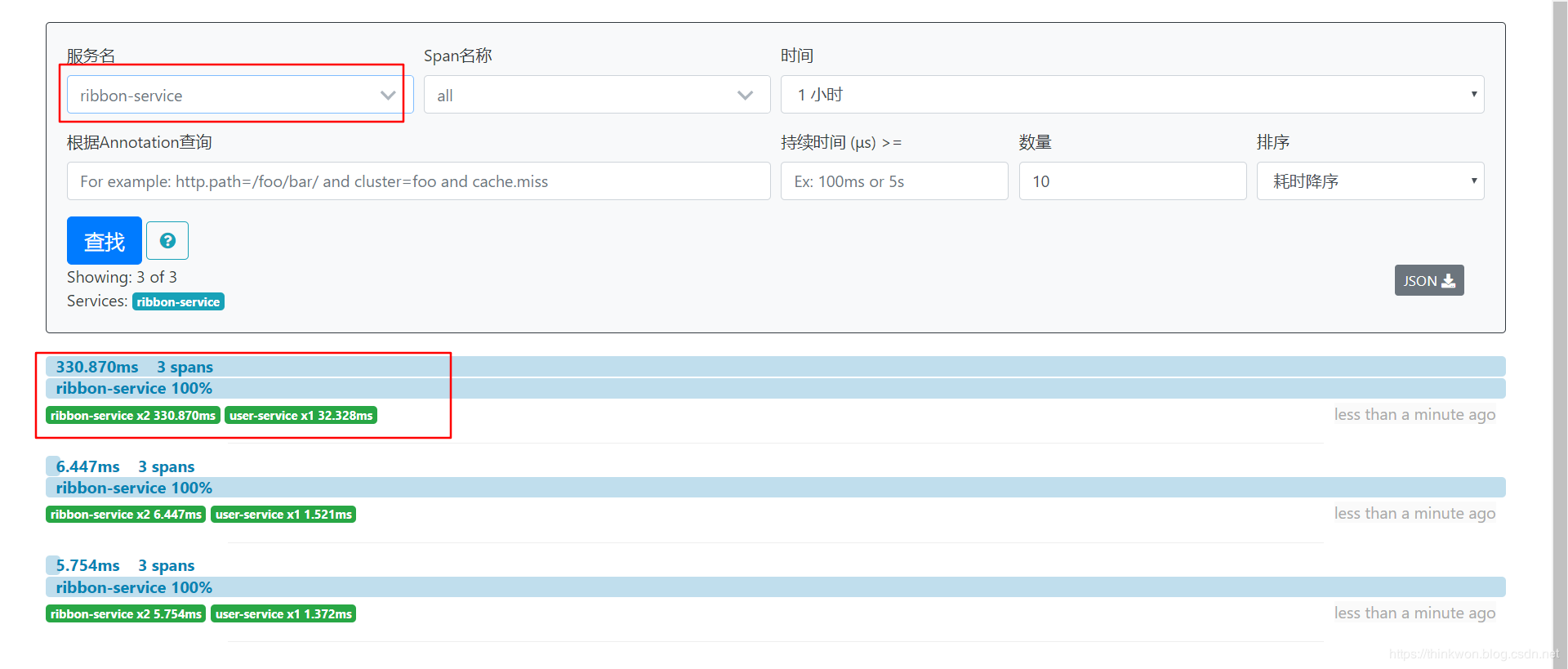The height and width of the screenshot is (669, 1568).
Task: Click the ribbon-service x2 330.870ms green badge
Action: pyautogui.click(x=132, y=416)
